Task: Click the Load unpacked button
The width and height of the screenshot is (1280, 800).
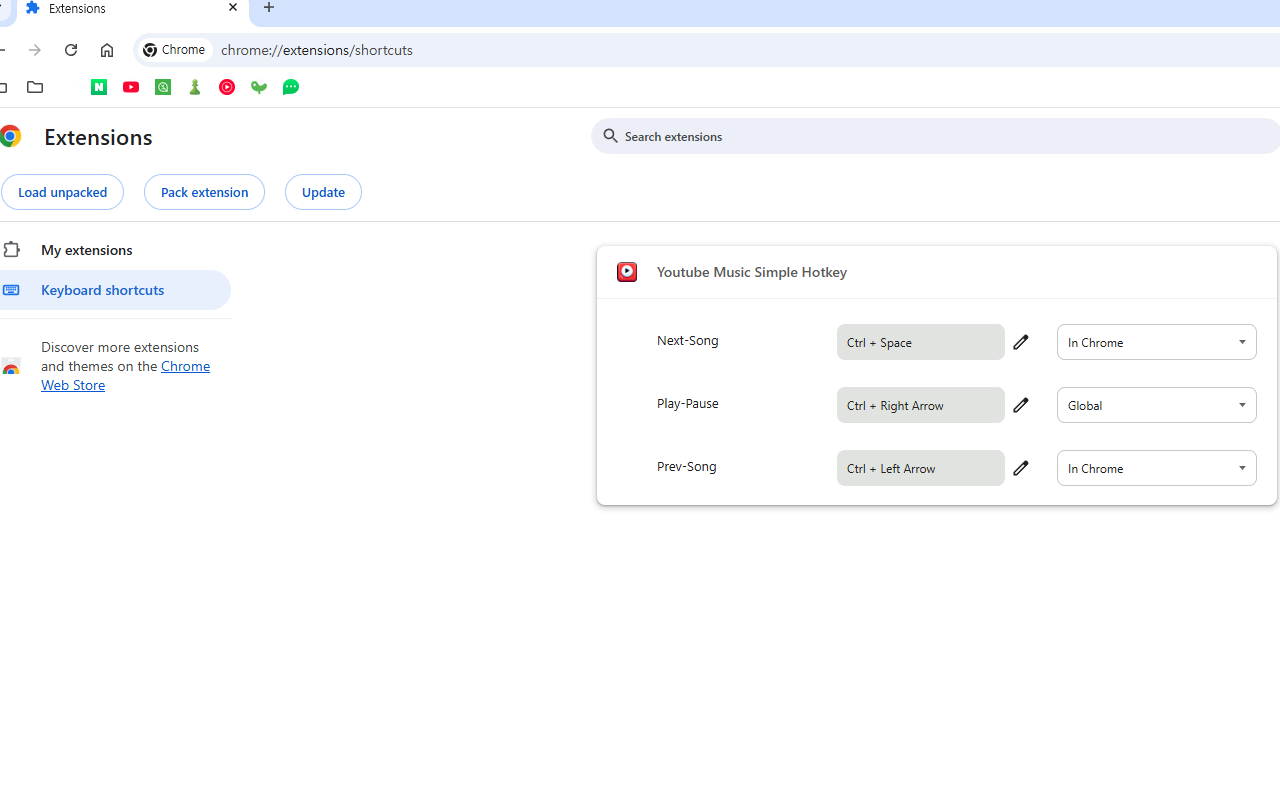Action: pos(62,192)
